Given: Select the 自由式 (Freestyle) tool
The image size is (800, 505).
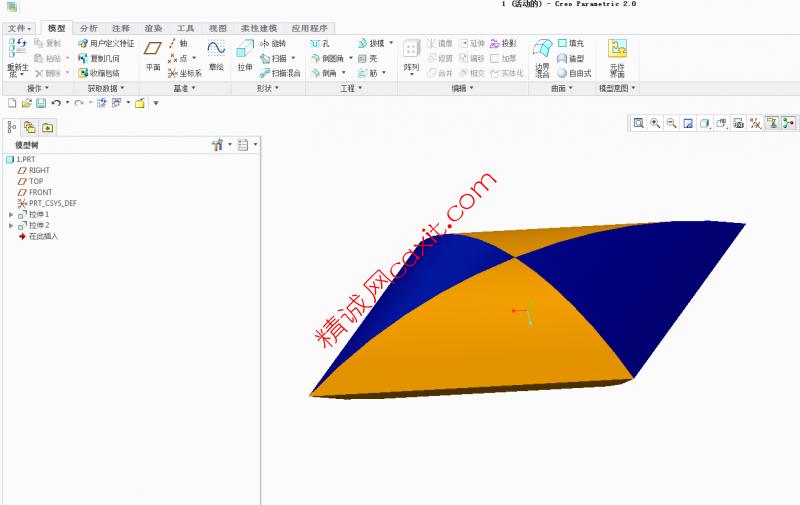Looking at the screenshot, I should 574,73.
